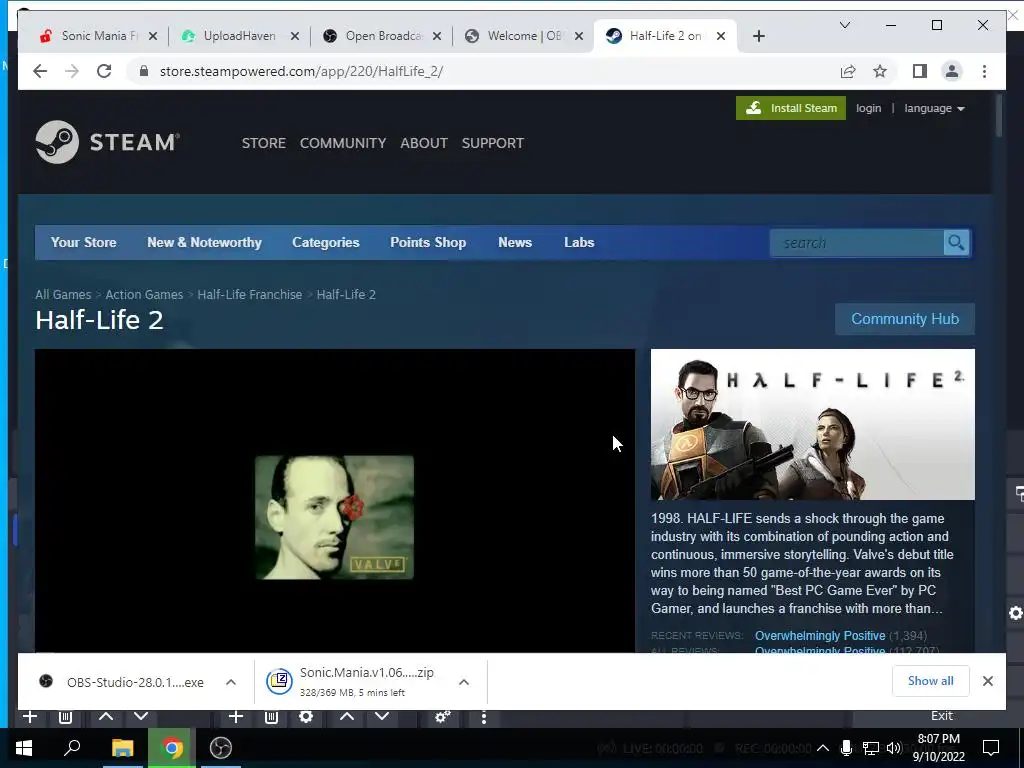Open Chrome profile avatar icon
The image size is (1024, 768).
952,71
